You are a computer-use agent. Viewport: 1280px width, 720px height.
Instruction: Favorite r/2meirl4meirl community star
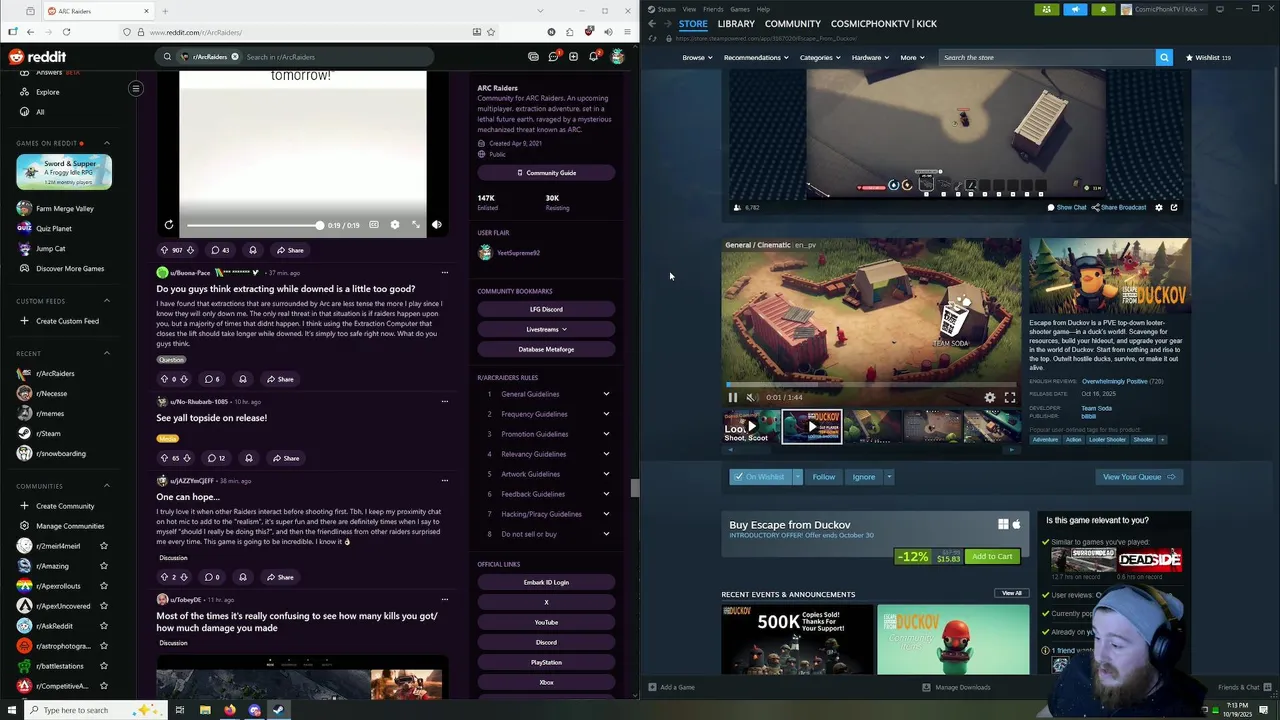(x=103, y=546)
